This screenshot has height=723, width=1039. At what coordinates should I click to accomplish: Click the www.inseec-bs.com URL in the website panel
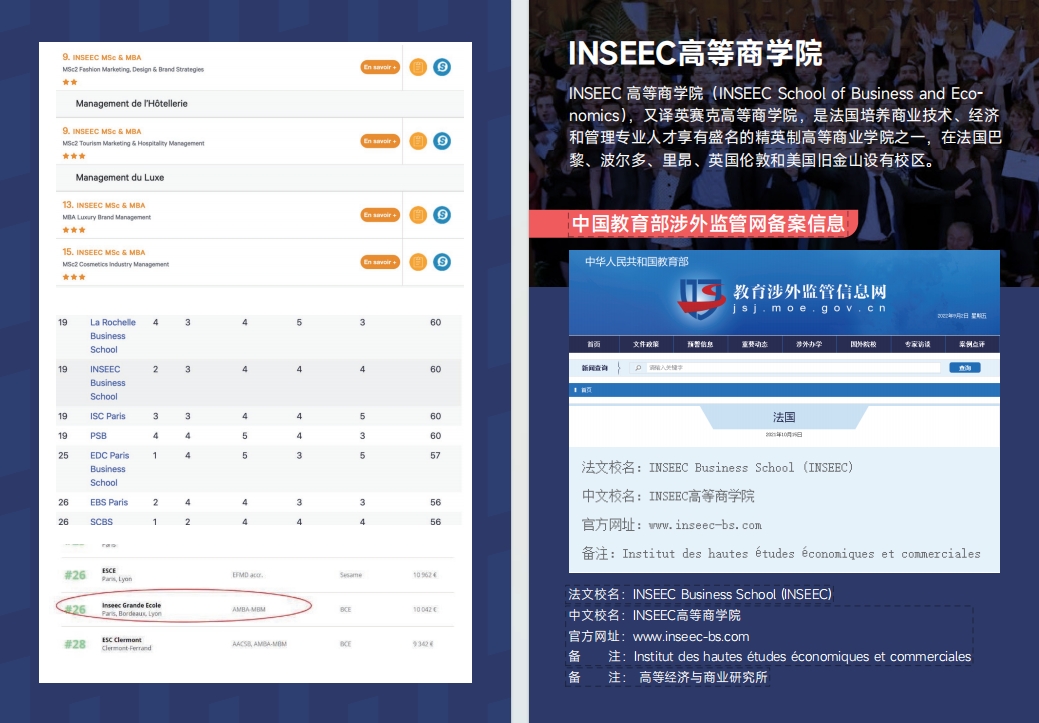pos(705,526)
